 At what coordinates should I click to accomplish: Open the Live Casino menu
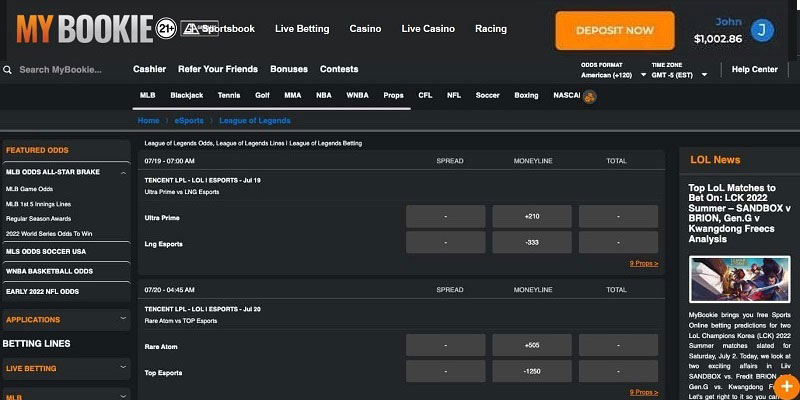tap(427, 29)
